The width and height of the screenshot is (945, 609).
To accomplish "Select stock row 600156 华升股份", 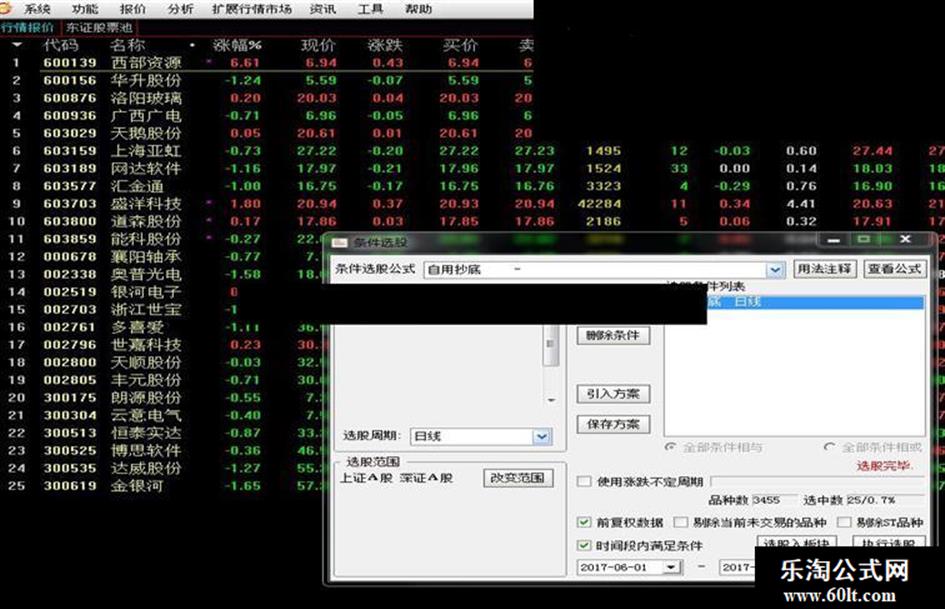I will pos(266,80).
